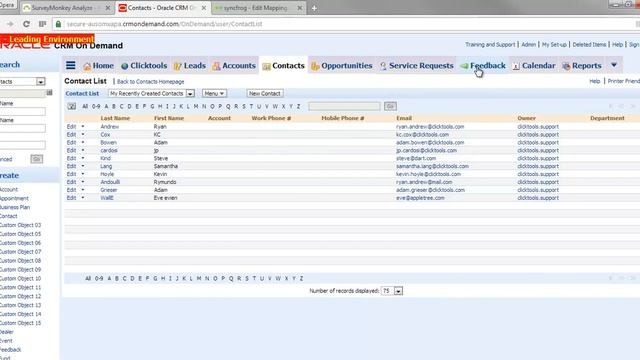
Task: Close the Contacts Oracle CRM browser tab
Action: point(204,8)
